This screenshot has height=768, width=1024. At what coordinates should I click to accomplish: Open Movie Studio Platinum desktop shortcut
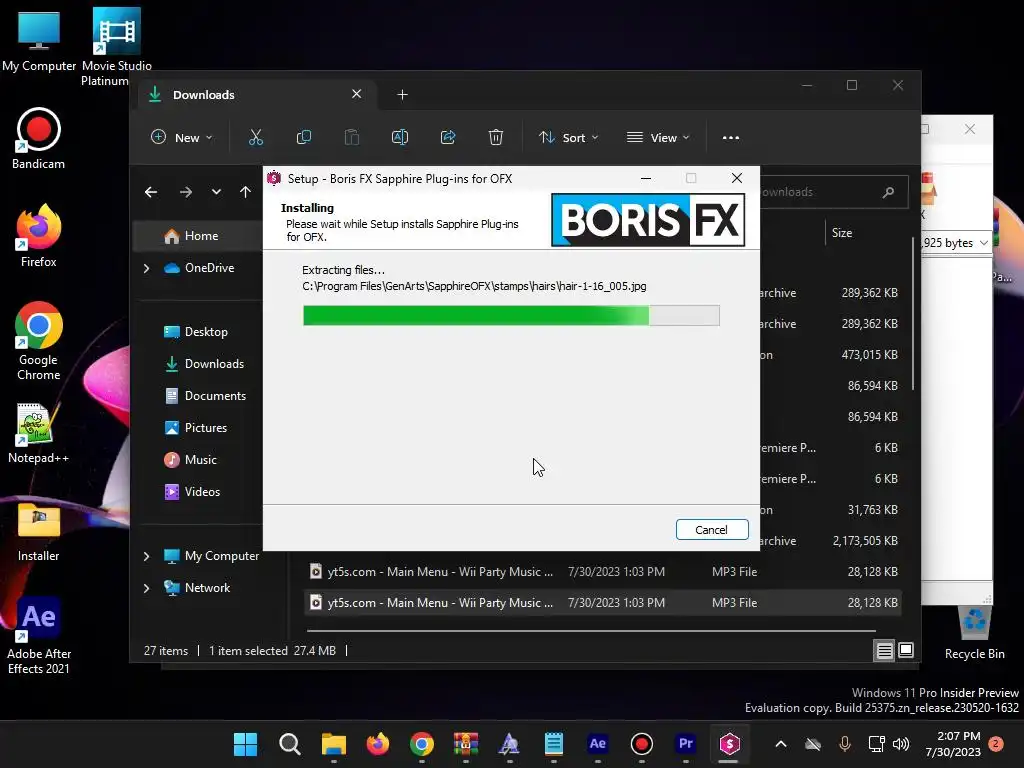click(116, 47)
